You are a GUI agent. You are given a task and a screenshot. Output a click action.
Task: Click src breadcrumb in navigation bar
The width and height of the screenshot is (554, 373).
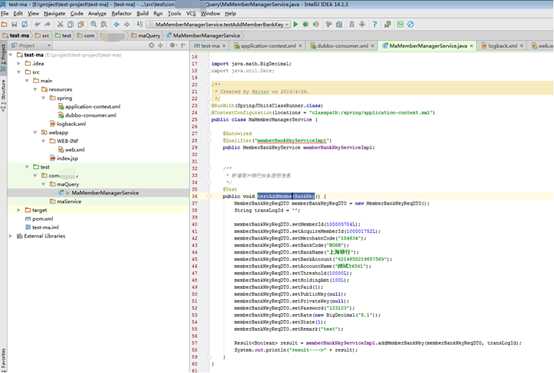[x=42, y=36]
